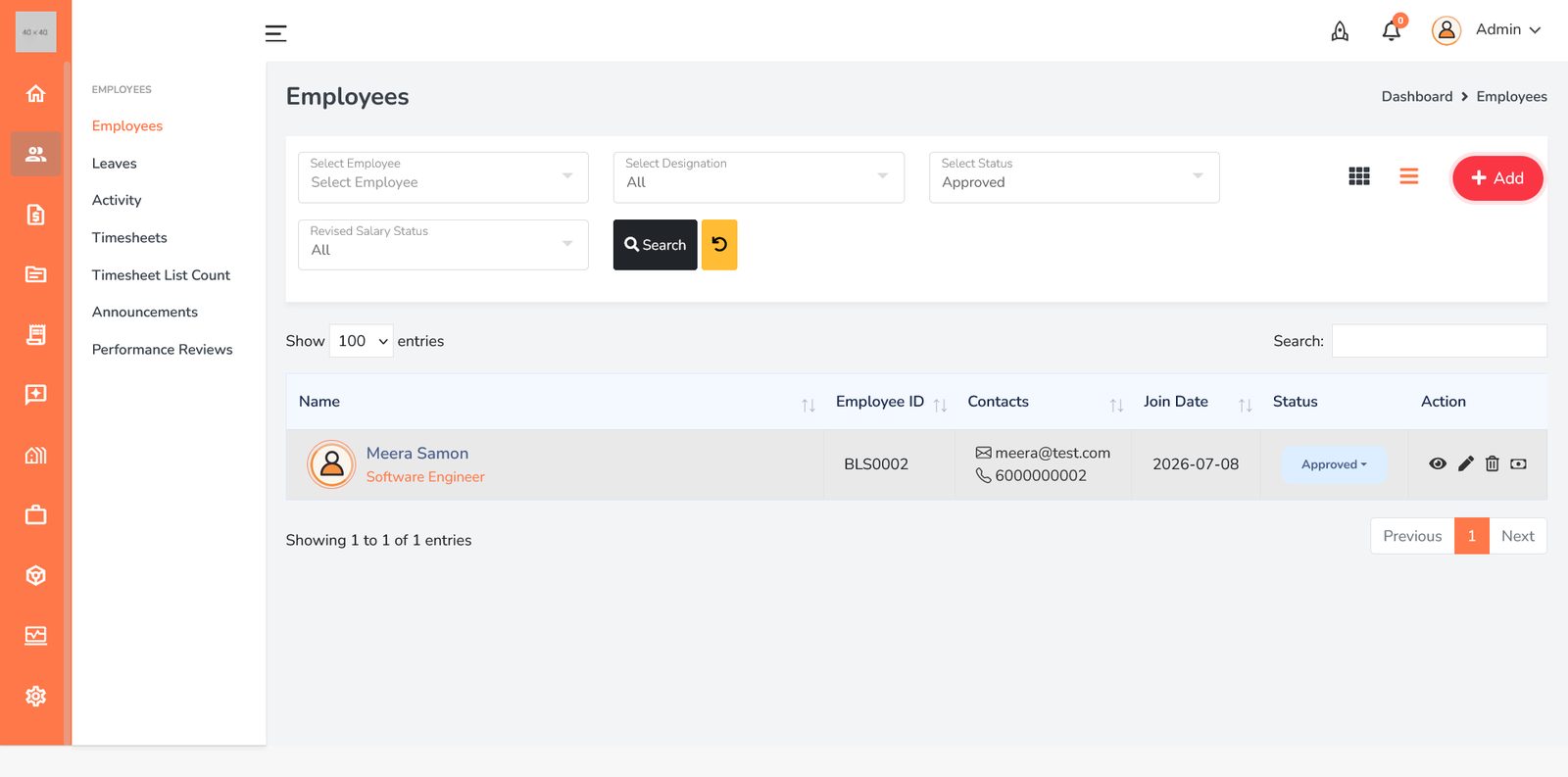Open the Approved status dropdown for Meera Samon
Viewport: 1568px width, 777px height.
pos(1334,464)
